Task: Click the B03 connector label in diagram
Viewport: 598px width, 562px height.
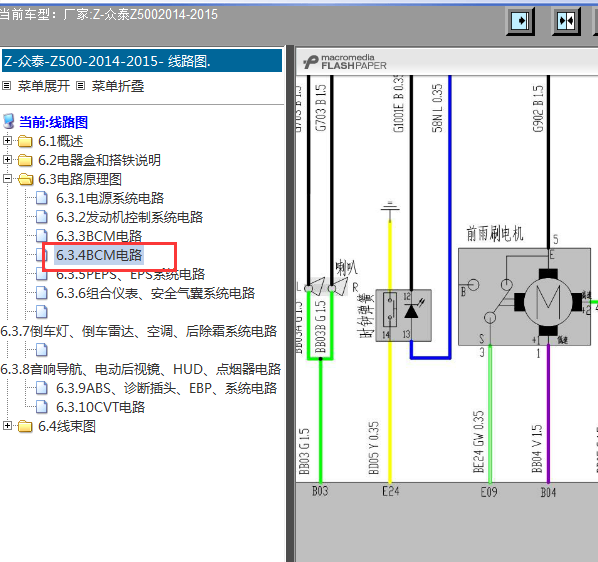Action: [x=320, y=491]
